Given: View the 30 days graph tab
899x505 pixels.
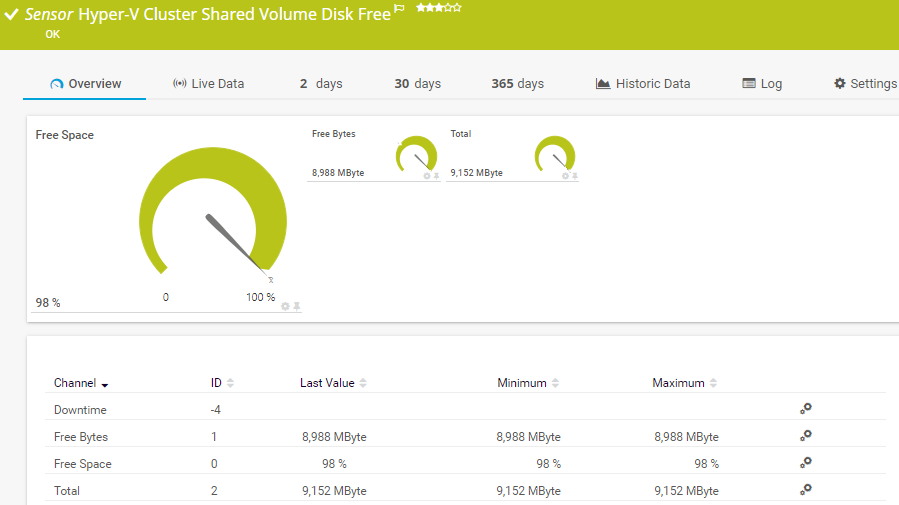Looking at the screenshot, I should [417, 84].
